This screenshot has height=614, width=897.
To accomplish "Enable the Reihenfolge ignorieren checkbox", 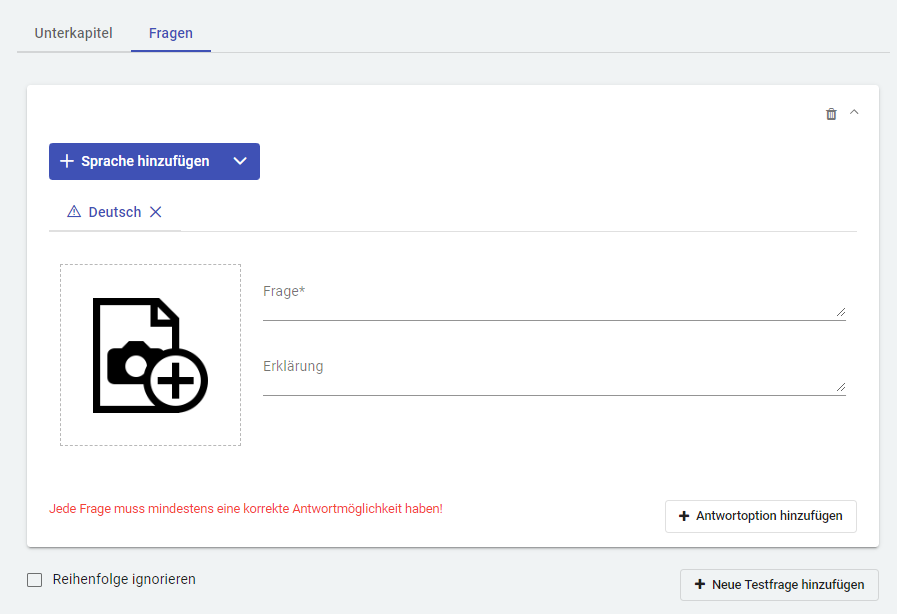I will pyautogui.click(x=35, y=579).
